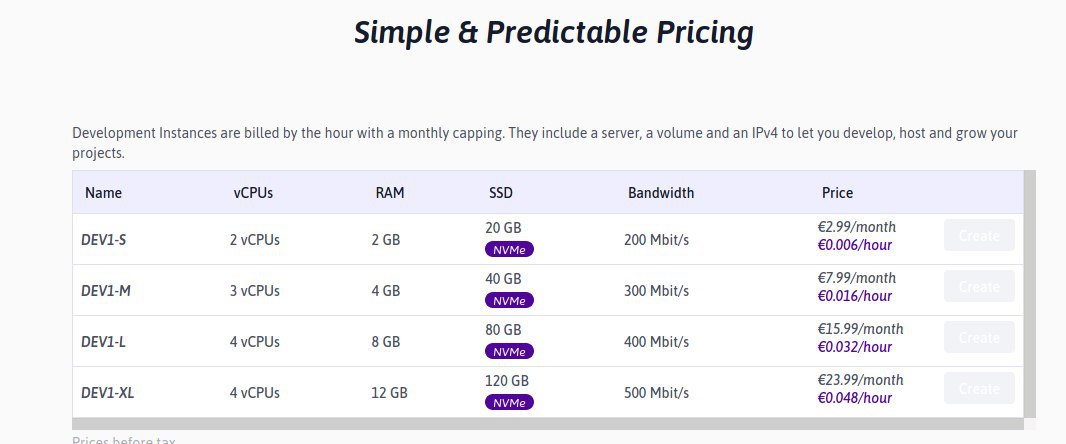Click Create button for DEV1-S
Viewport: 1066px width, 444px height.
click(x=979, y=235)
